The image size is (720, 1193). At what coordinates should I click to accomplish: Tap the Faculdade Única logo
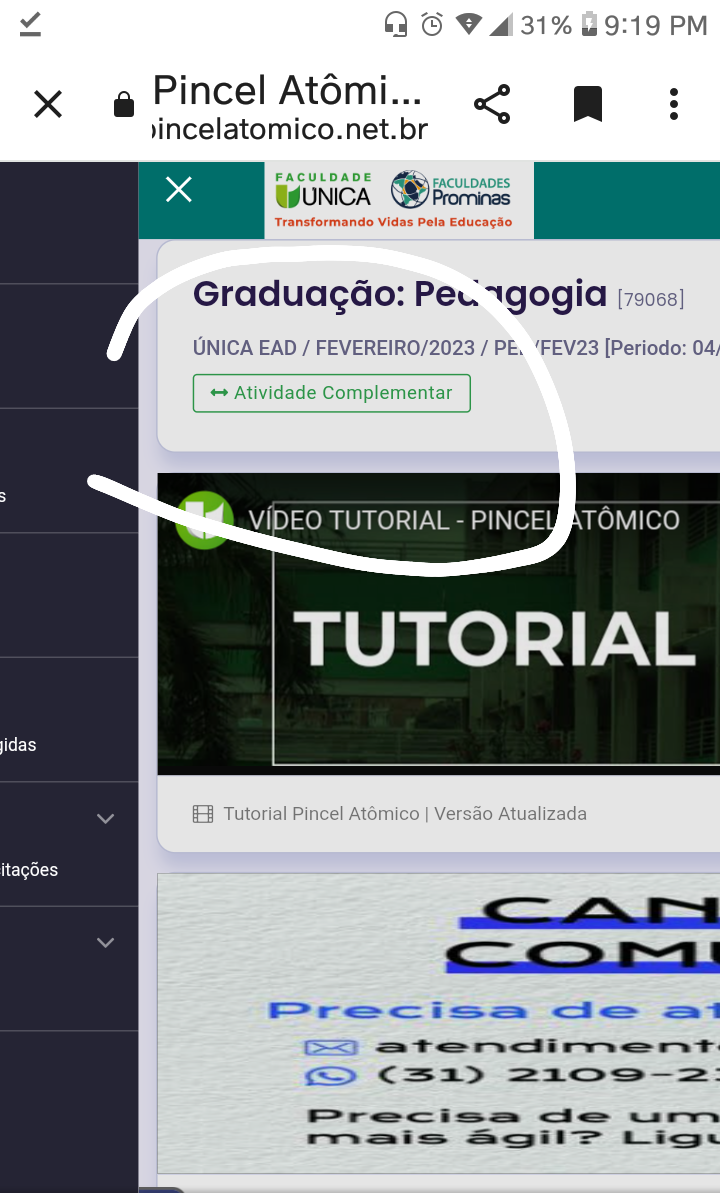pos(322,190)
